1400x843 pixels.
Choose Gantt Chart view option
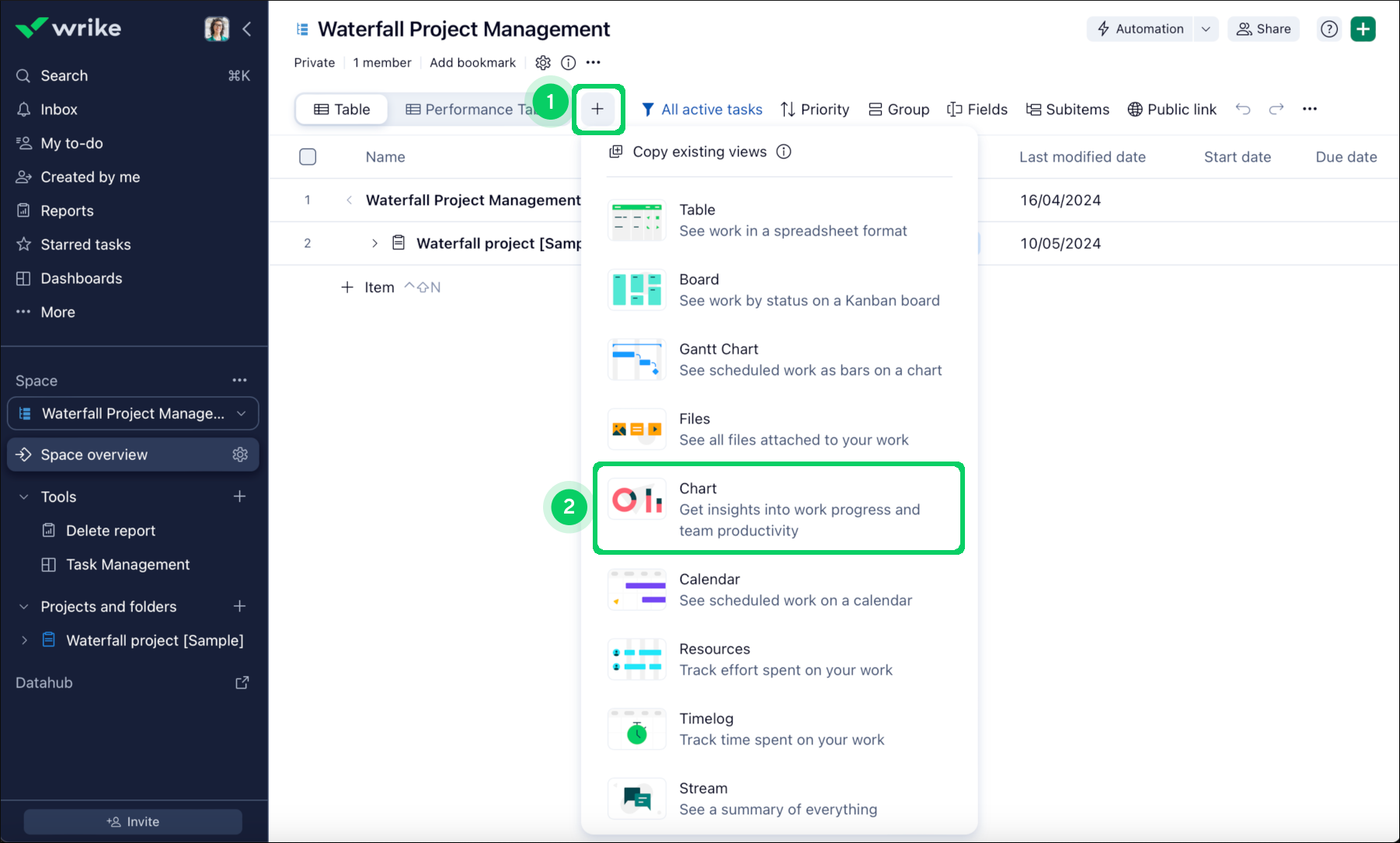[778, 360]
